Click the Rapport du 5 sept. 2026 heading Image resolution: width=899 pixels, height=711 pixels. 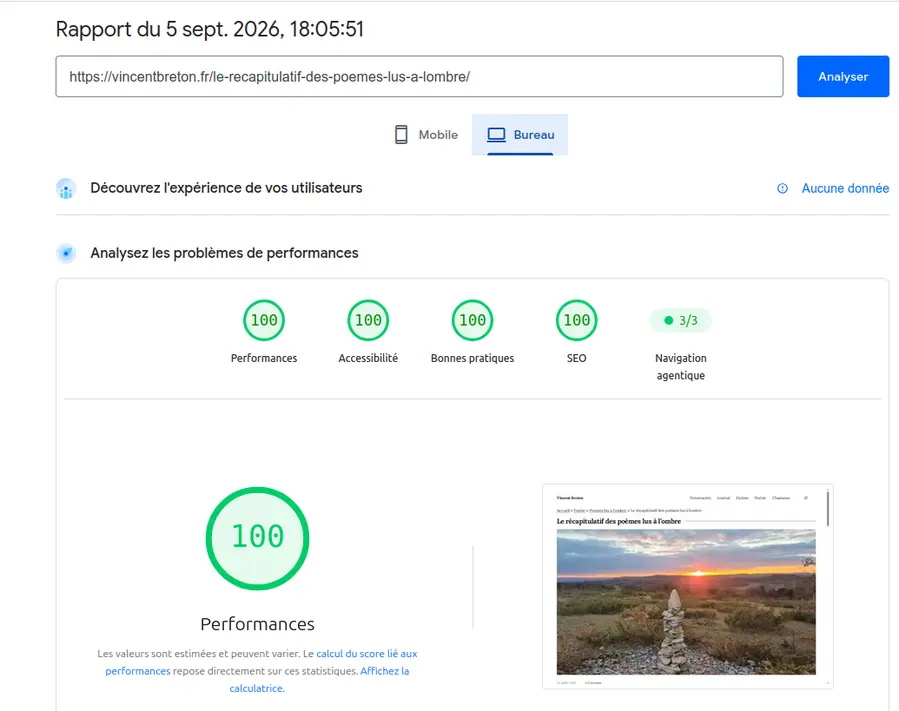pos(210,29)
